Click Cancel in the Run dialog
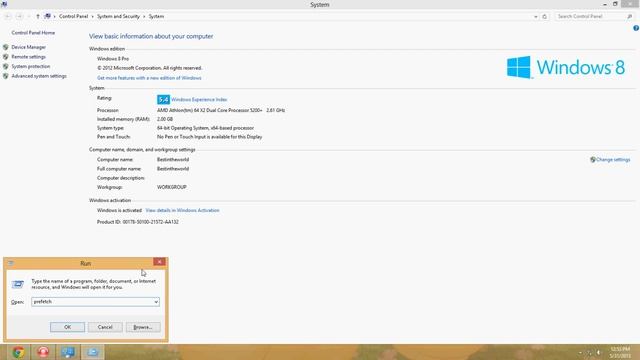Screen dimensions: 640x360 (x=105, y=327)
